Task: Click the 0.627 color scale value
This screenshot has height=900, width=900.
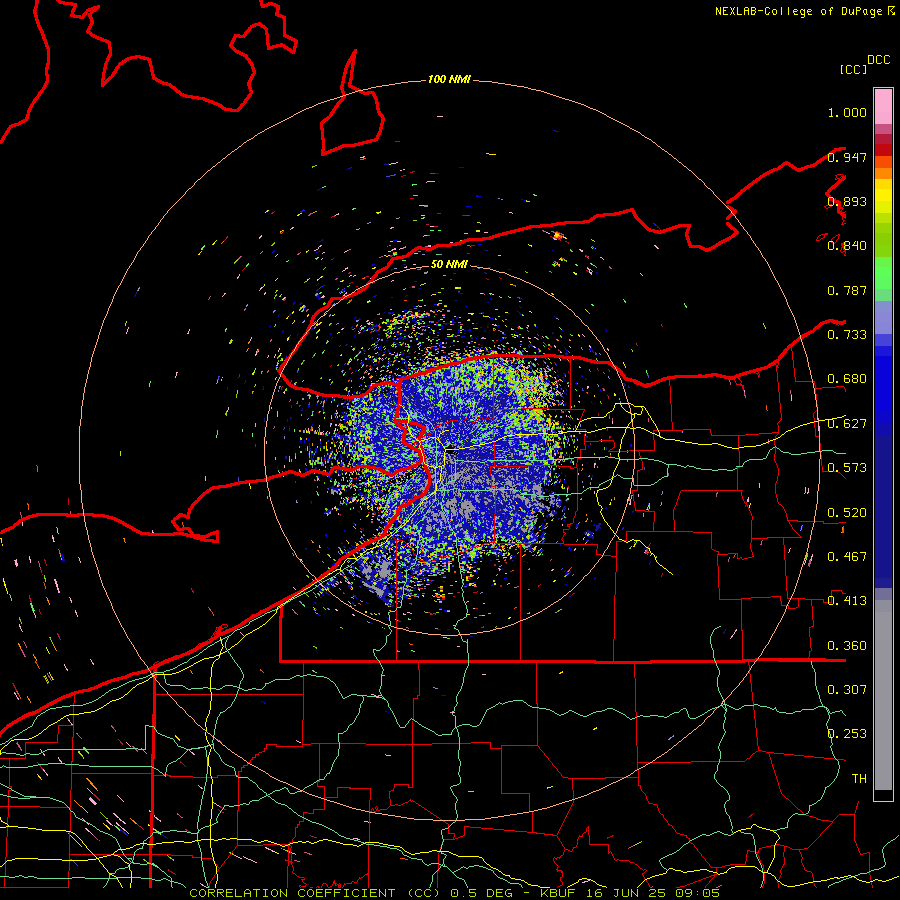Action: [847, 424]
